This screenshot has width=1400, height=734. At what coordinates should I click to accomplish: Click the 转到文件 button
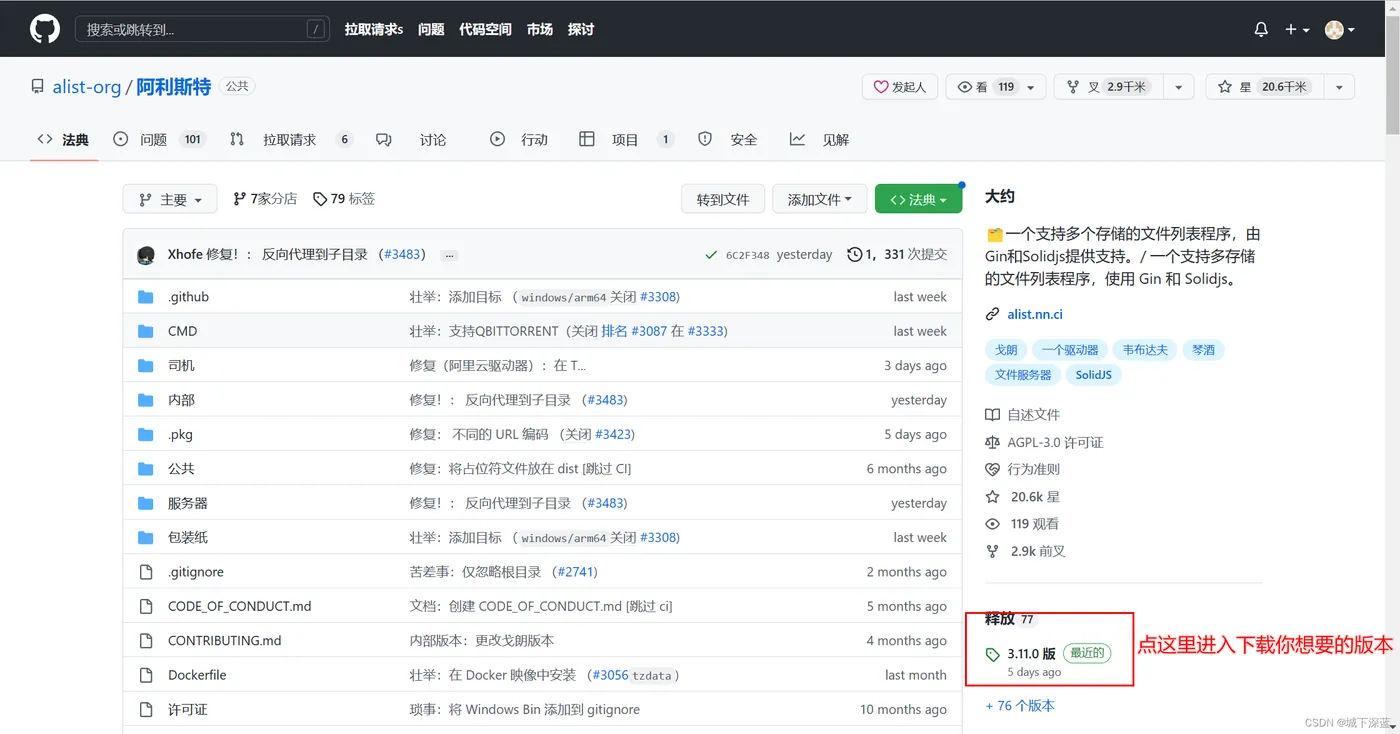point(723,199)
